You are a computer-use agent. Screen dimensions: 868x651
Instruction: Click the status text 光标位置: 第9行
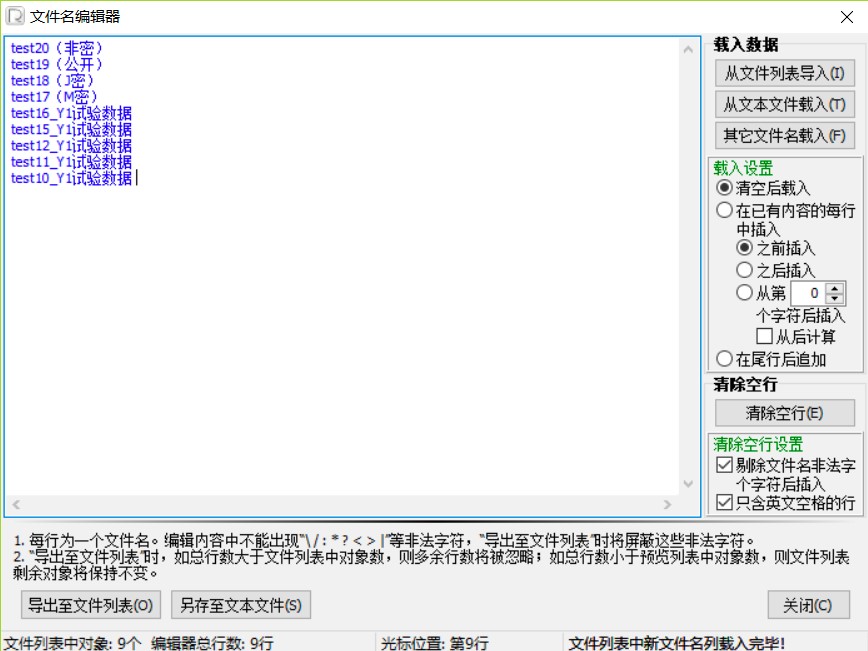pos(435,643)
